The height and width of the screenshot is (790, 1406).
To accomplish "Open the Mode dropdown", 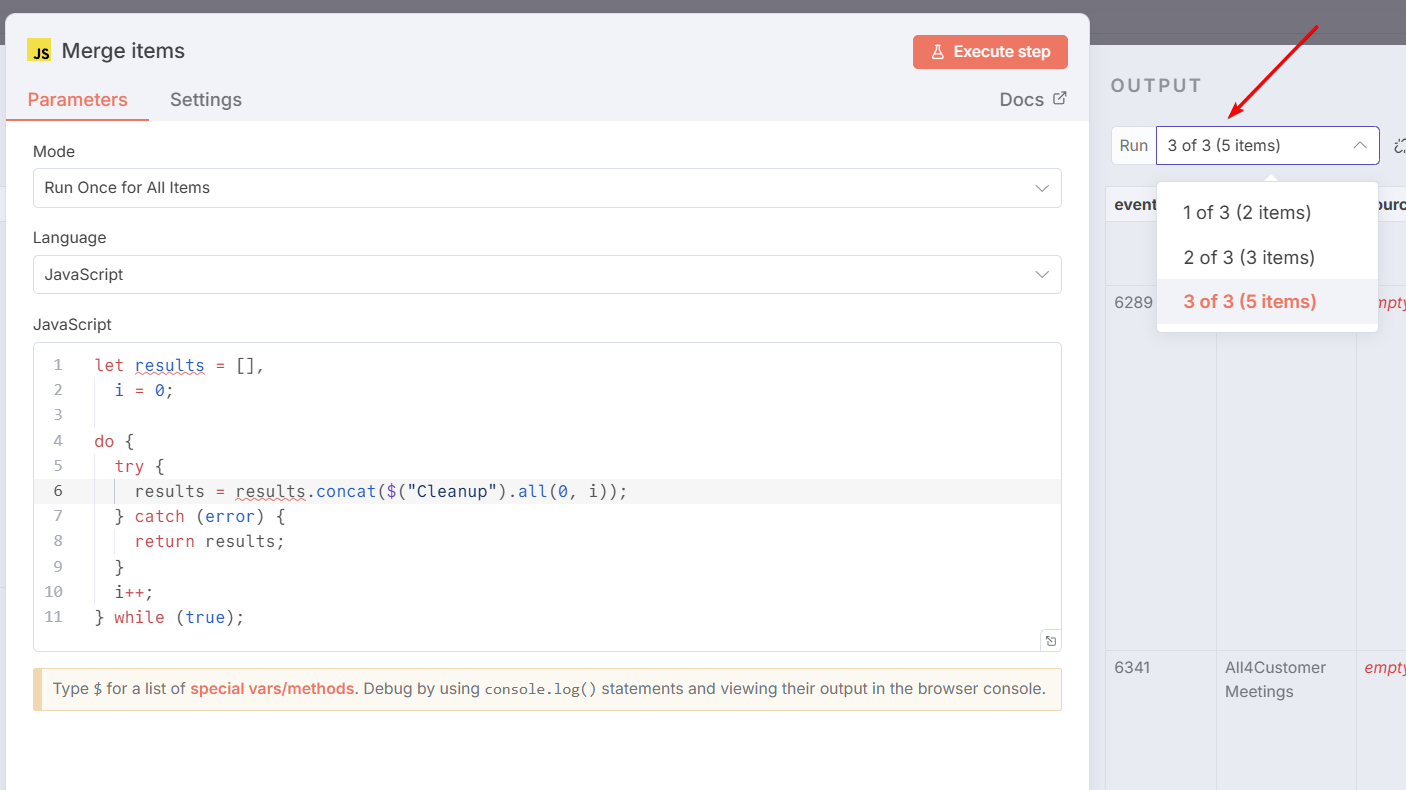I will tap(547, 188).
